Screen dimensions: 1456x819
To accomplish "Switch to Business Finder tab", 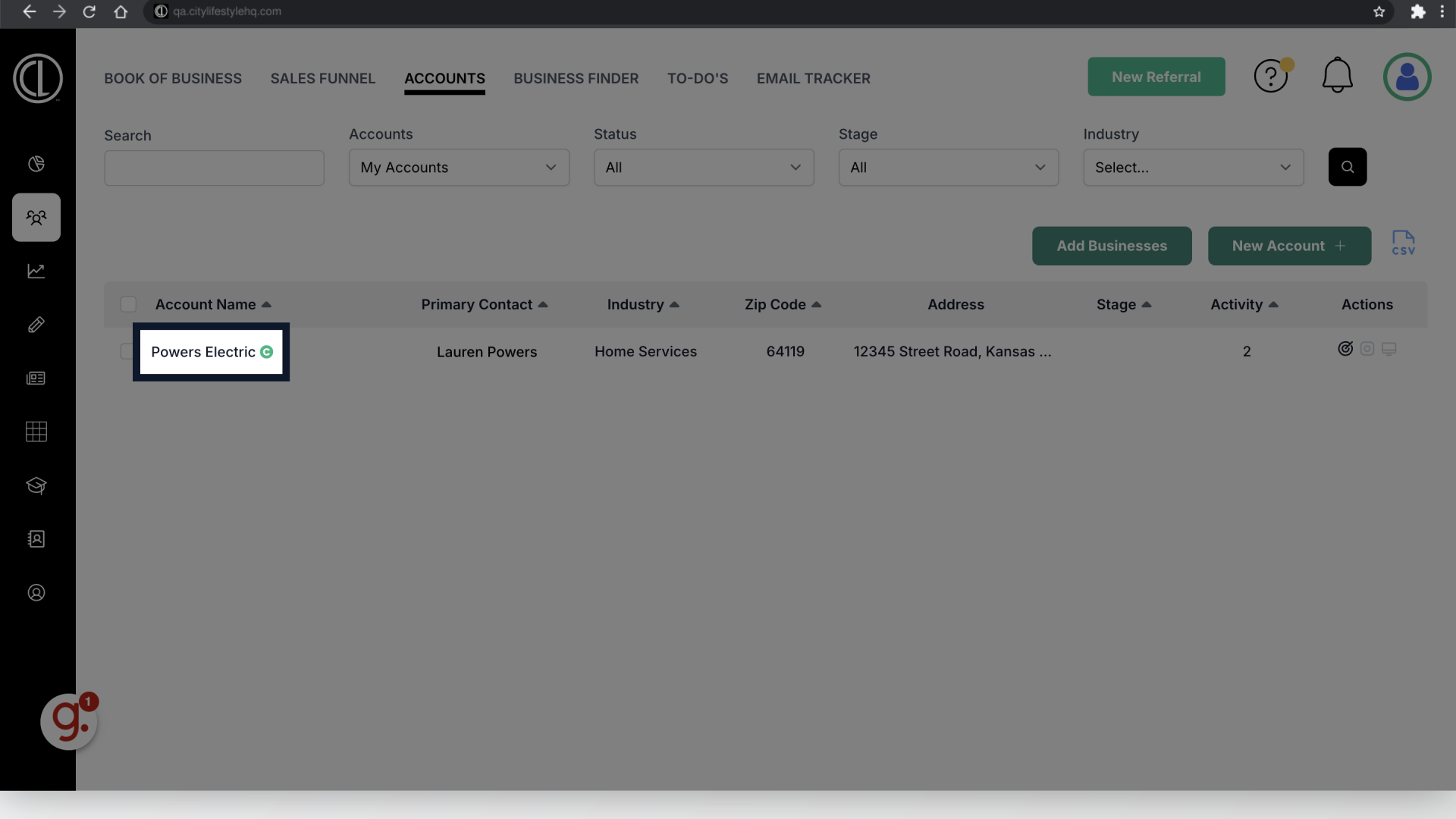I will pos(576,78).
